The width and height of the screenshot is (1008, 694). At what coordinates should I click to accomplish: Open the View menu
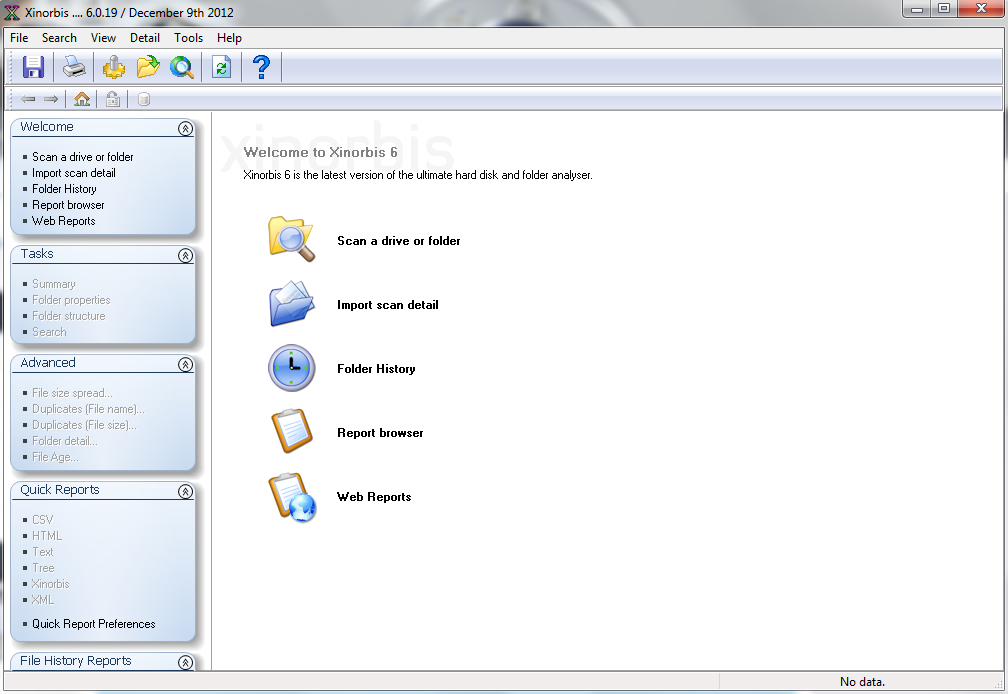103,38
